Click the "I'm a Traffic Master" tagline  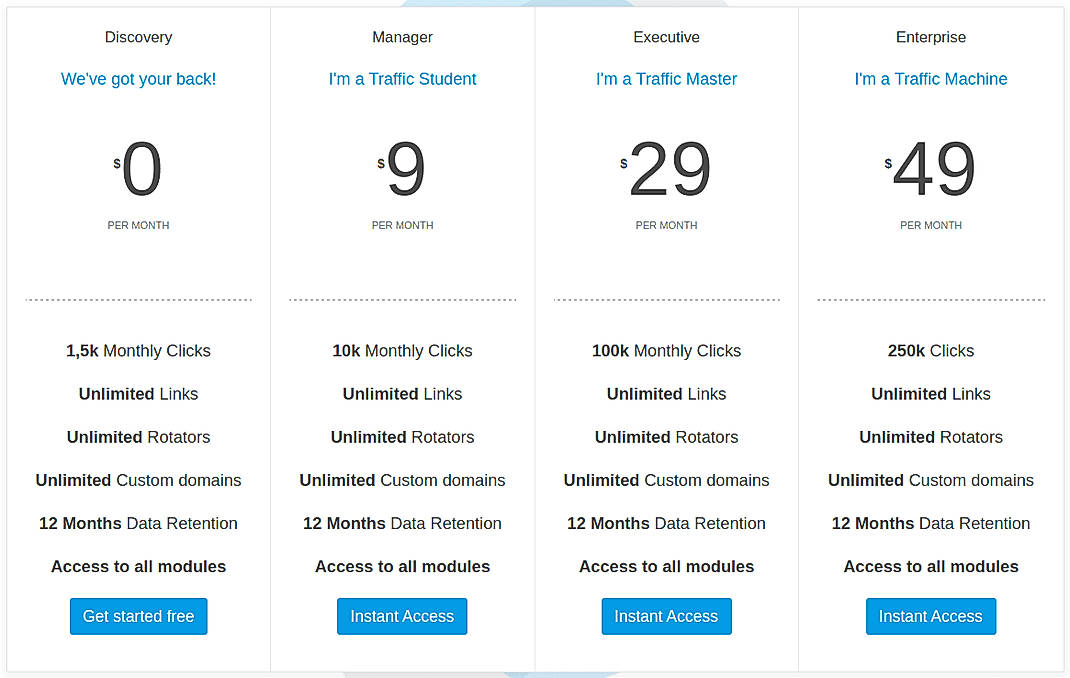(x=666, y=79)
